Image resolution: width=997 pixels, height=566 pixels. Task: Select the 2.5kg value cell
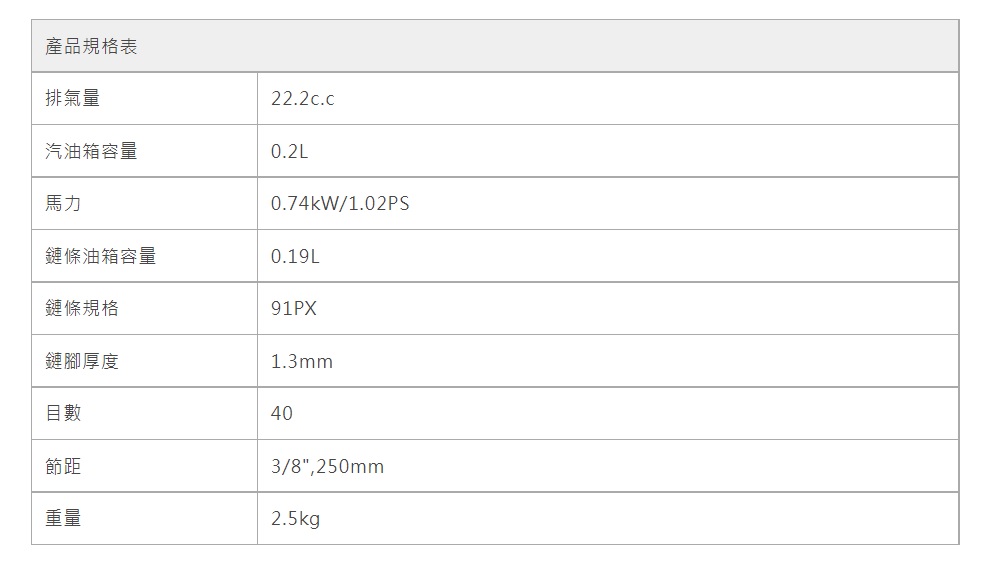[x=295, y=519]
